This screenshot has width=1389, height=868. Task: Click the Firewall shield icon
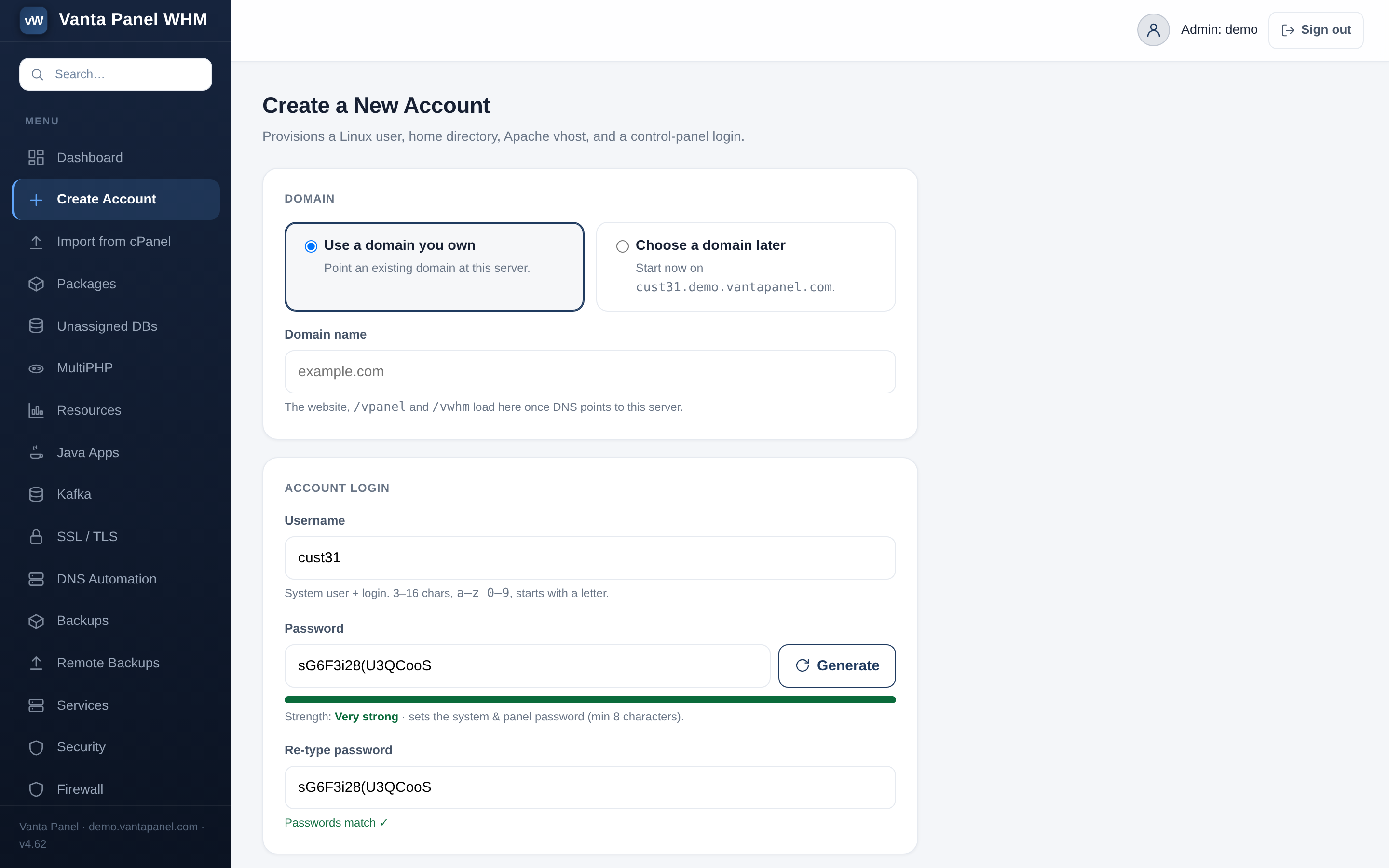[x=36, y=789]
